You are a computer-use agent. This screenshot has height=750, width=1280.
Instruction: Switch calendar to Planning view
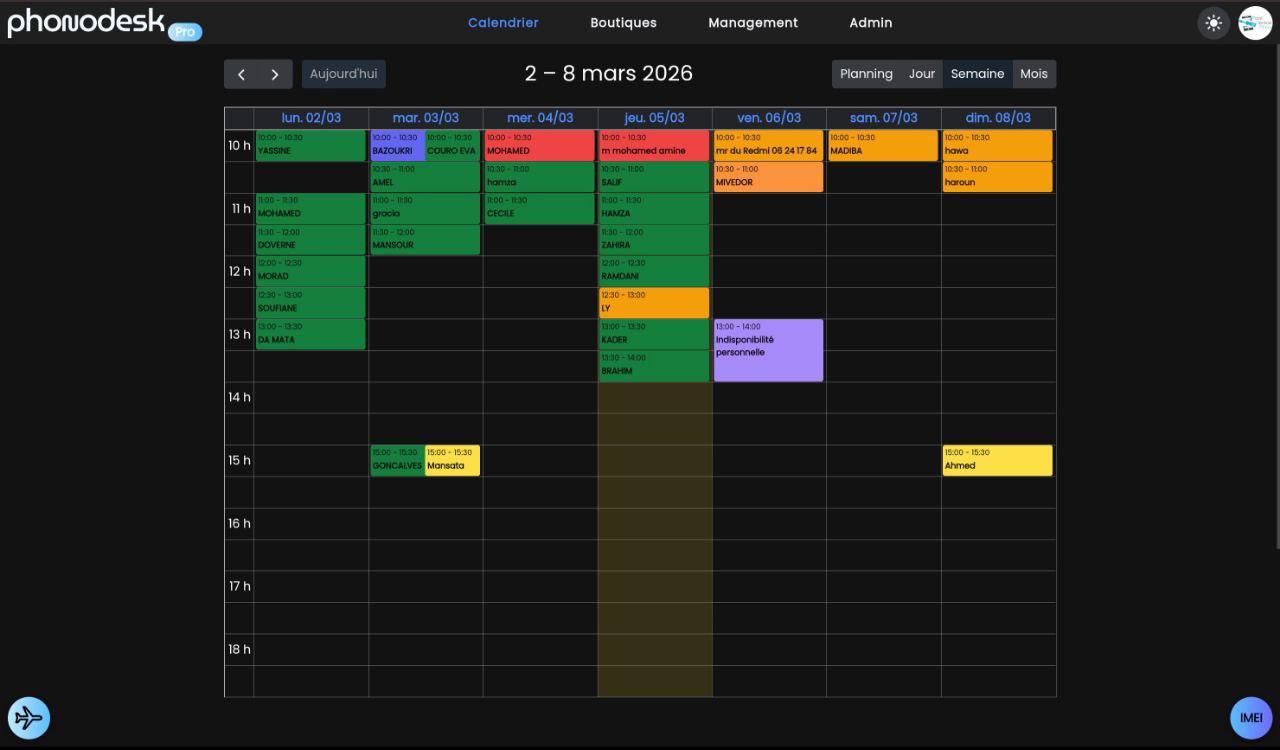(866, 73)
